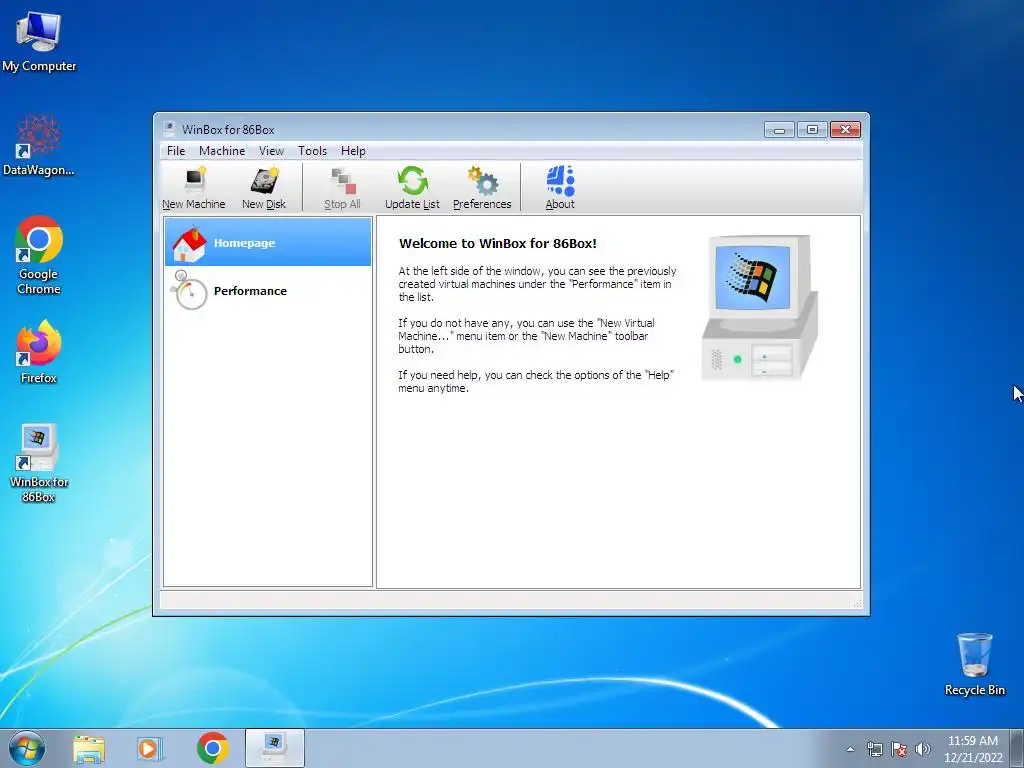Click the Windows 95 computer illustration

tap(759, 307)
